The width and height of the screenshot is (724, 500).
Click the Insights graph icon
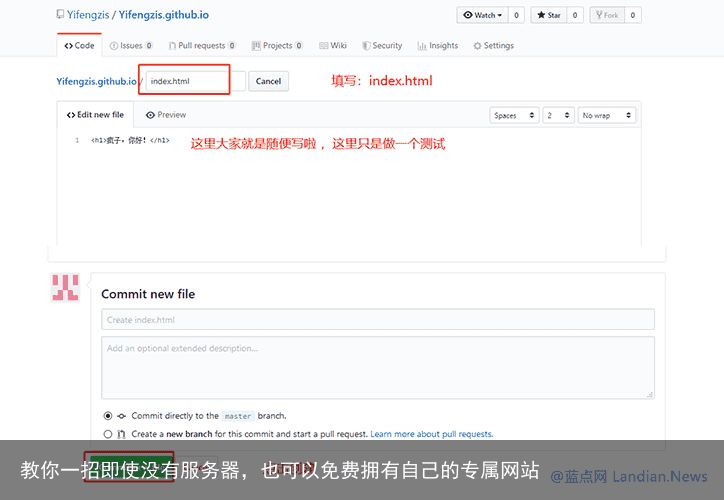[422, 46]
